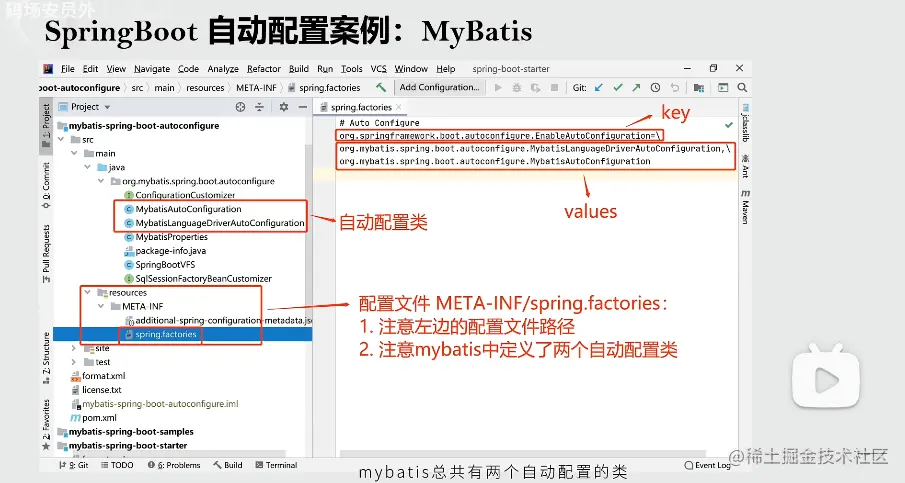
Task: Click the Build hammer icon in toolbar
Action: 381,88
